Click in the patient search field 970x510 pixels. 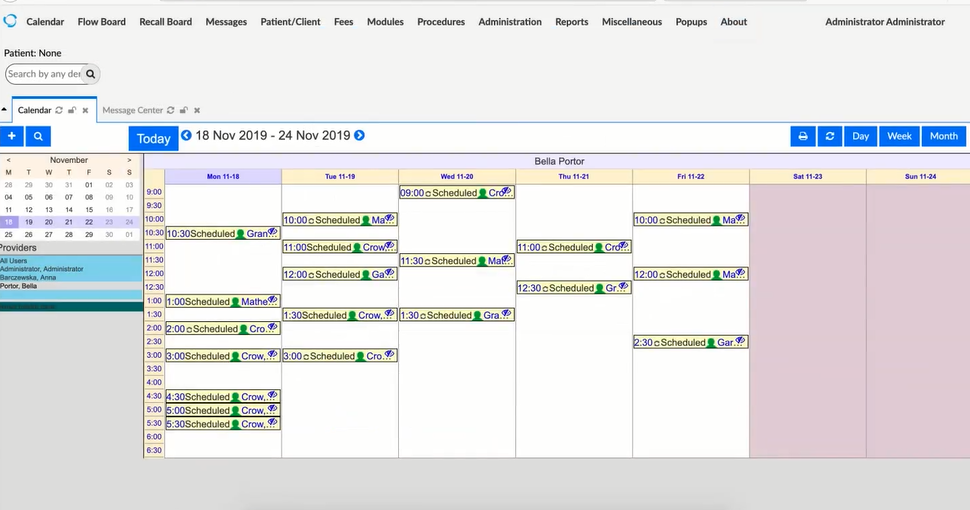[x=44, y=74]
